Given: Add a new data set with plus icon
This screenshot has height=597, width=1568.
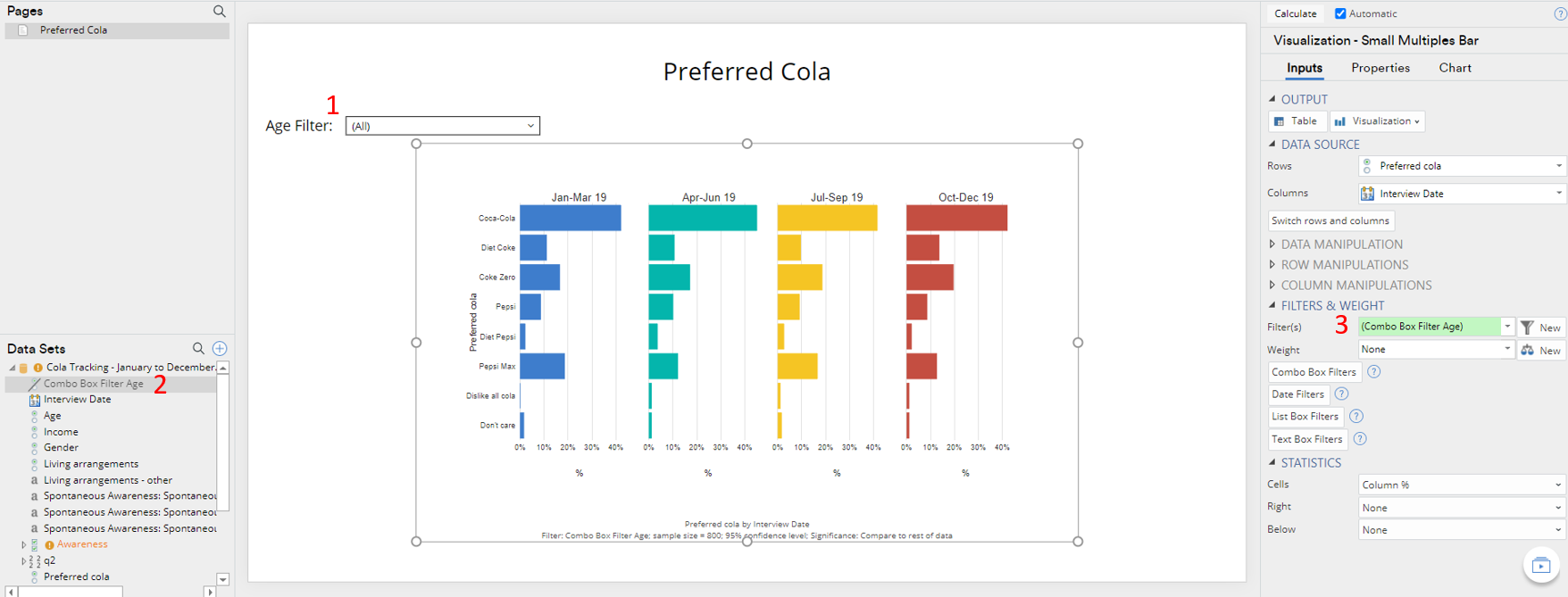Looking at the screenshot, I should (220, 348).
